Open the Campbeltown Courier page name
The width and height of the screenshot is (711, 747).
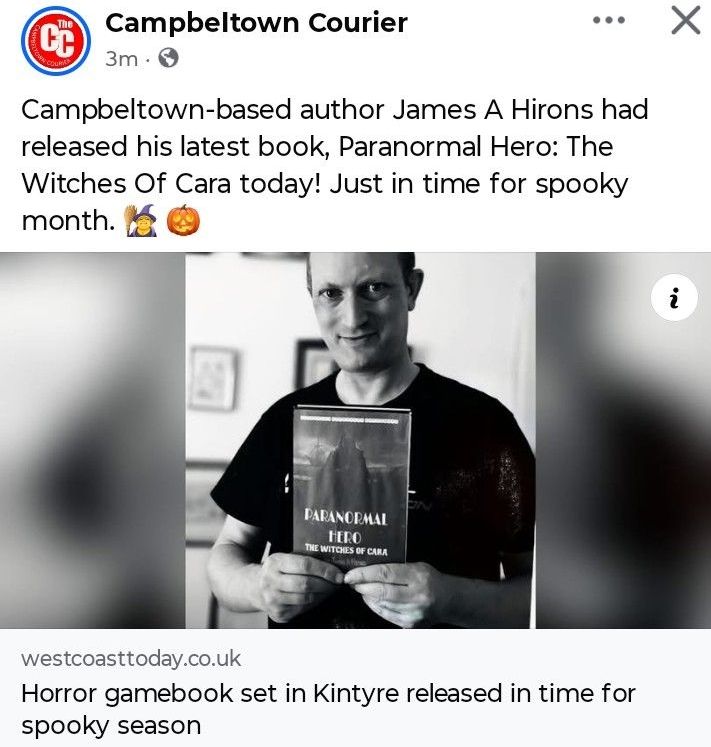256,23
